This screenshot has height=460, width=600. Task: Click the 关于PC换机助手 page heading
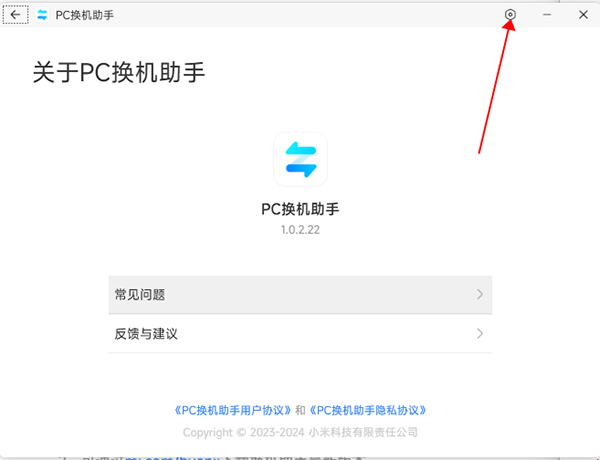119,72
